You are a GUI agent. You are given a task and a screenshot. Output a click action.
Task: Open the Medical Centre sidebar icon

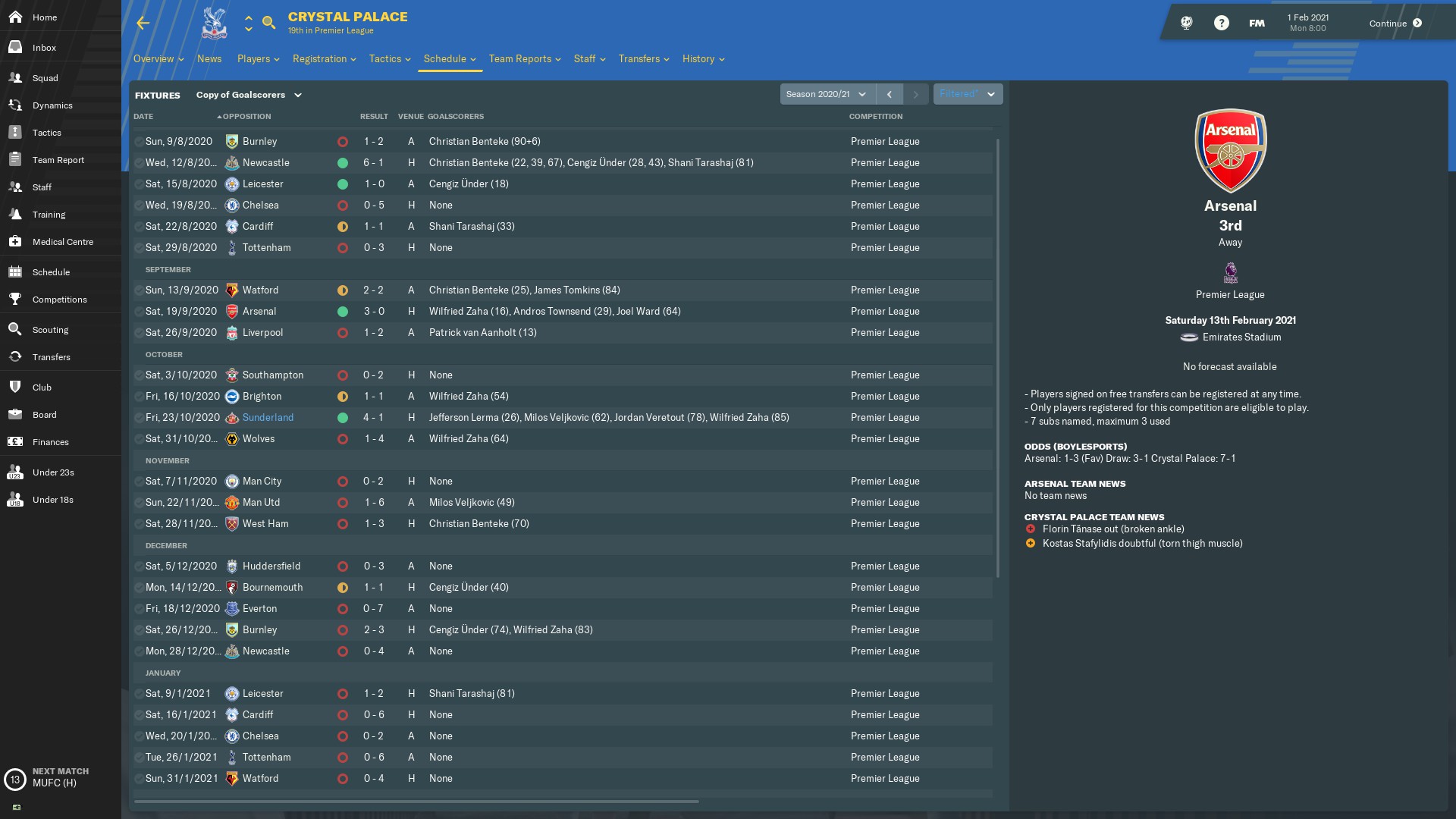(15, 242)
